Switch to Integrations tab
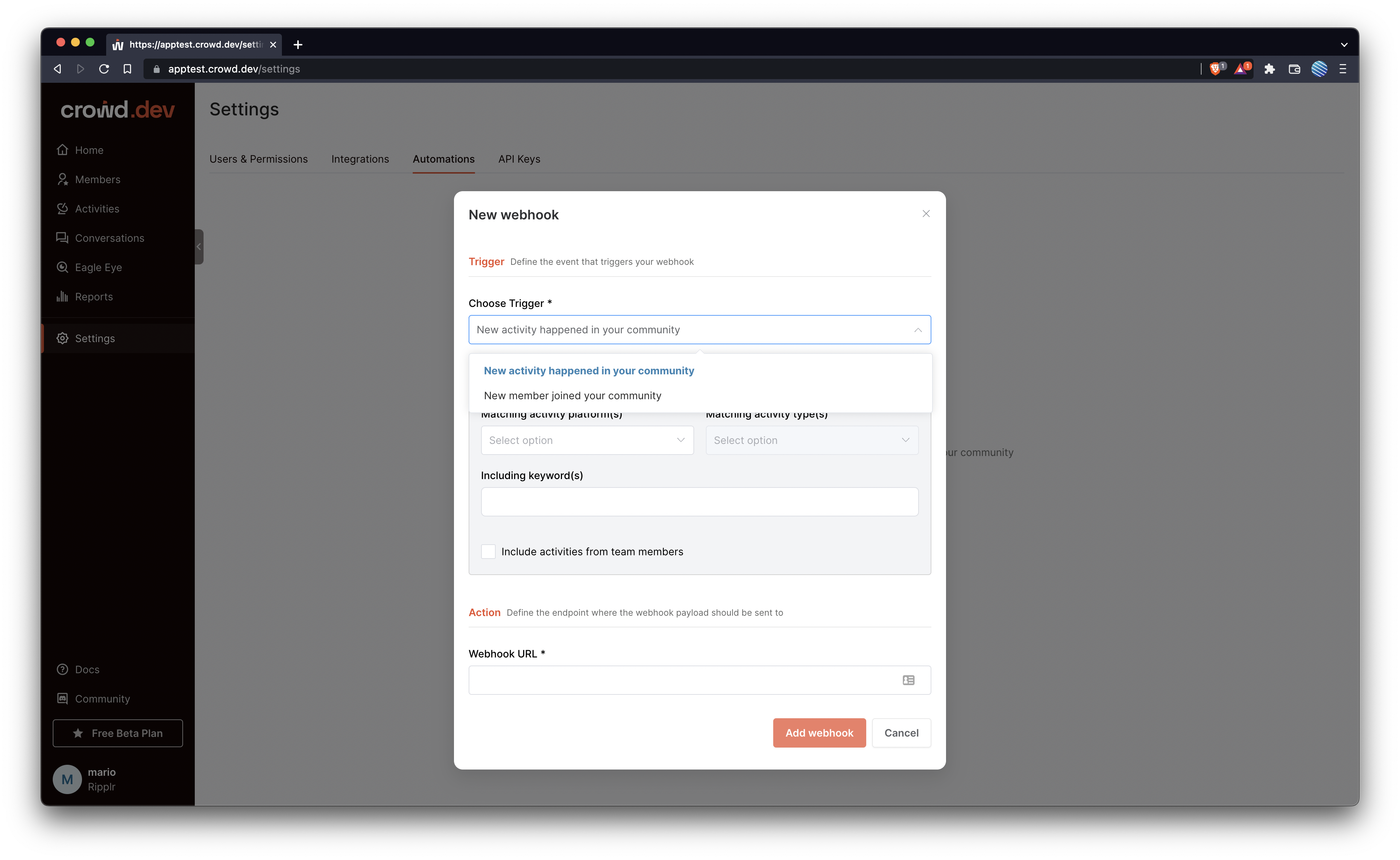The image size is (1400, 860). 360,159
